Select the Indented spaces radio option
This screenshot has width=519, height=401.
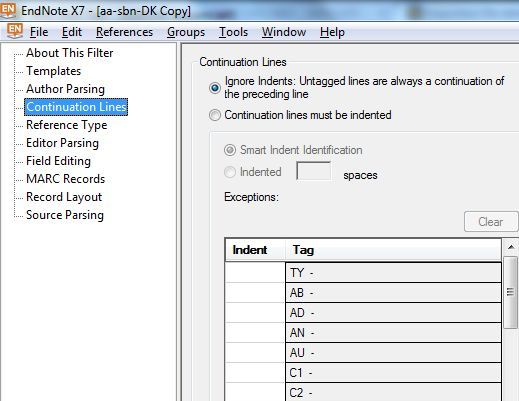(230, 172)
